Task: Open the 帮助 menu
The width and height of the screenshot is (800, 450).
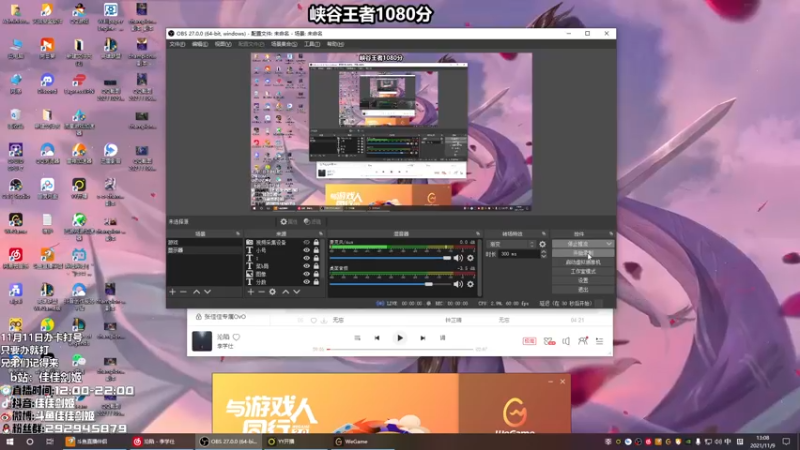Action: click(x=335, y=44)
